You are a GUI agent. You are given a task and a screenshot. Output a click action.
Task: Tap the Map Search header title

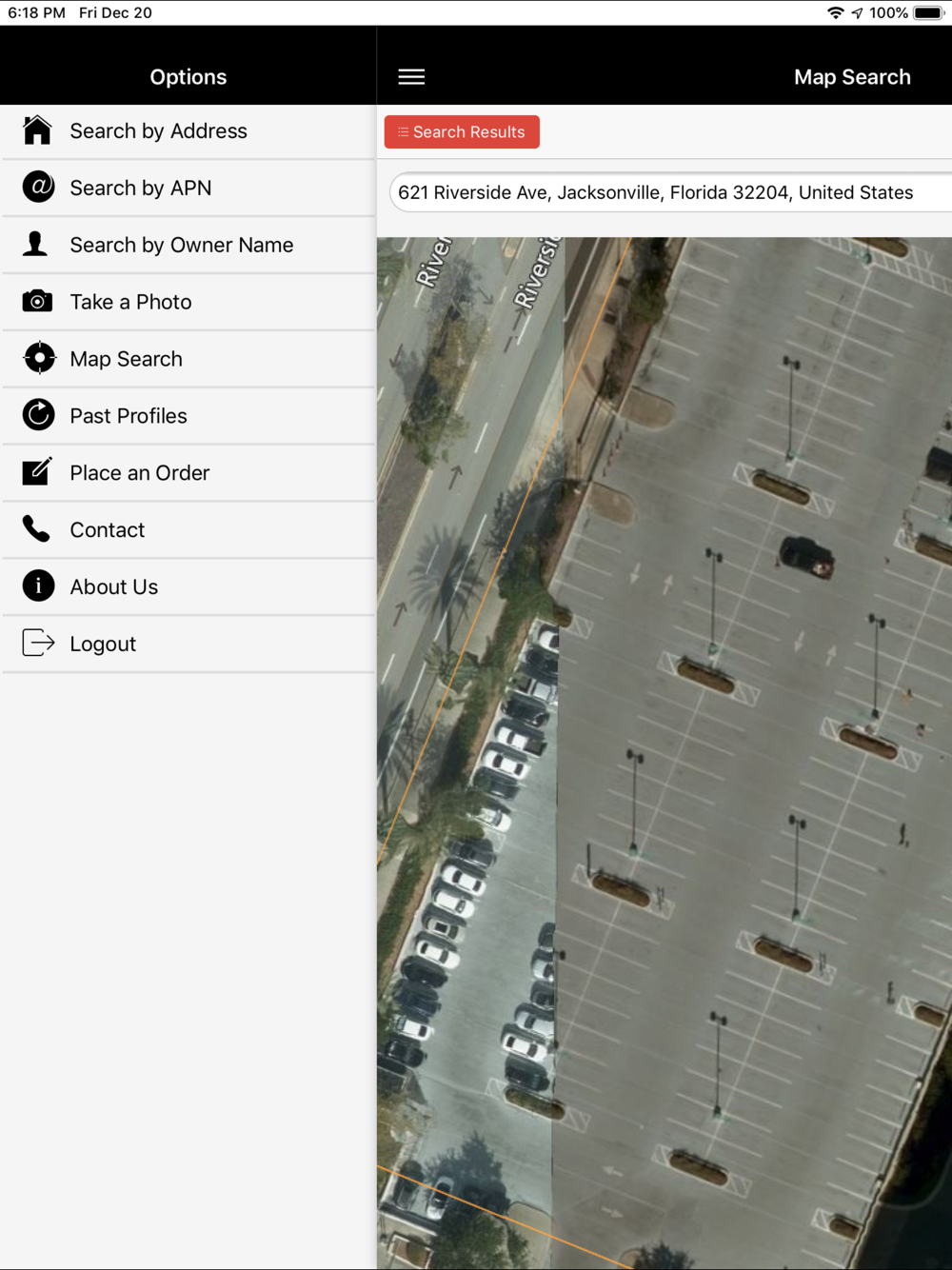click(852, 77)
